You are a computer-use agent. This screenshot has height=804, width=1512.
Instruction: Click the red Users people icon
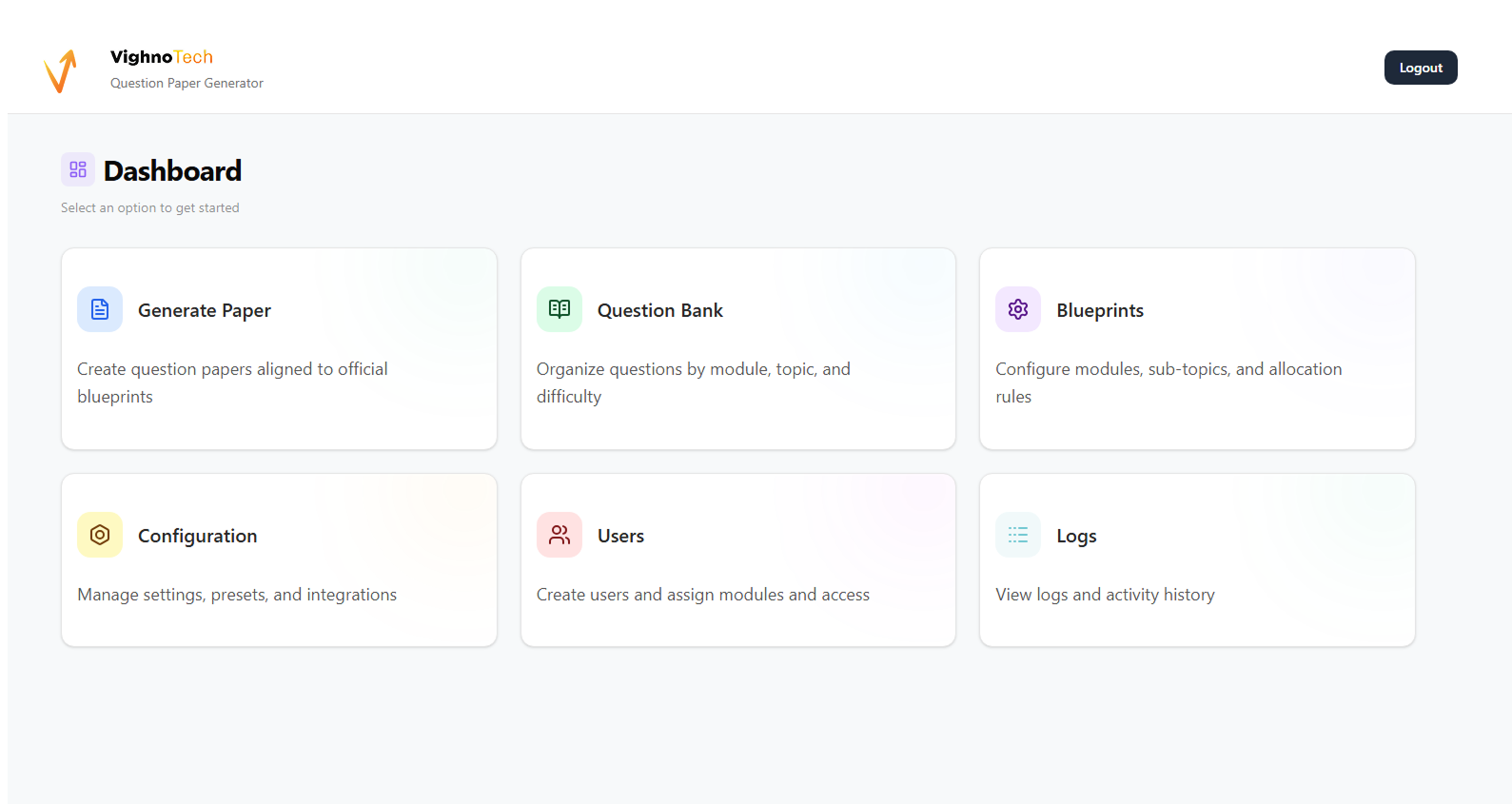pos(560,535)
